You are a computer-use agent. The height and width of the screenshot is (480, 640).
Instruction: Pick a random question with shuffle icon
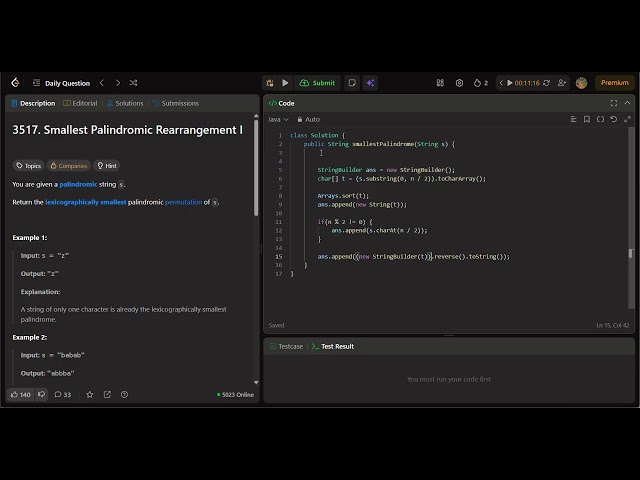133,83
